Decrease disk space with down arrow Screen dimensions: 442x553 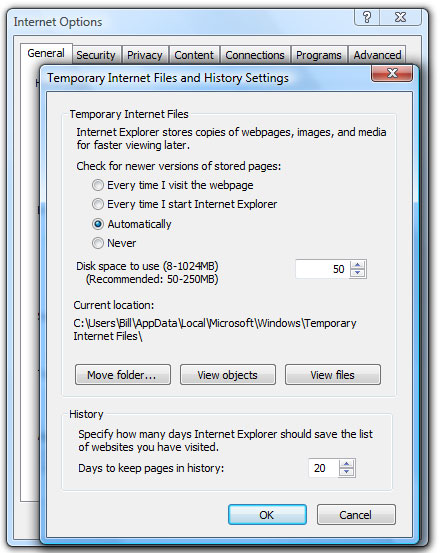(x=358, y=273)
